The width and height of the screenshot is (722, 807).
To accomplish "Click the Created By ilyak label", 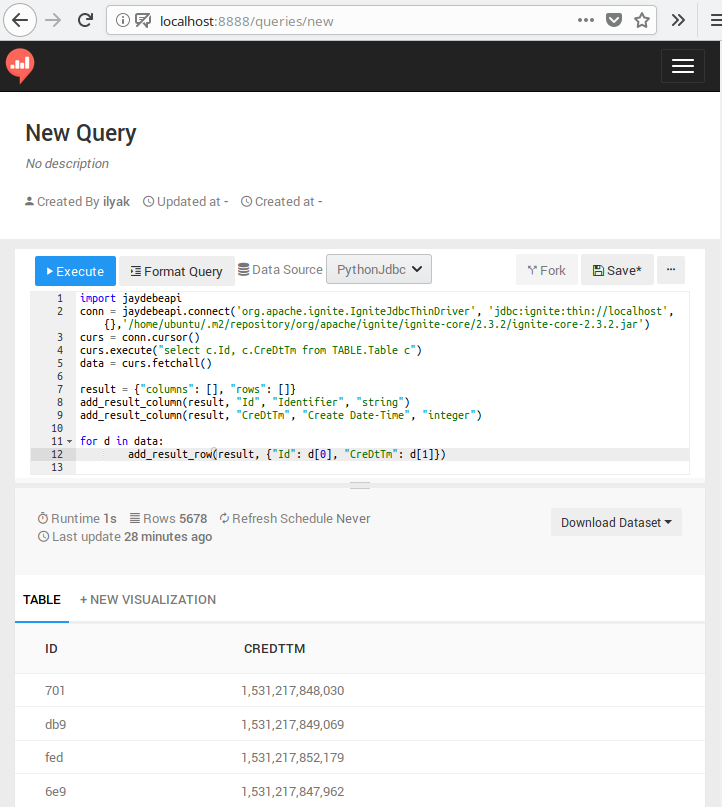I will point(77,202).
